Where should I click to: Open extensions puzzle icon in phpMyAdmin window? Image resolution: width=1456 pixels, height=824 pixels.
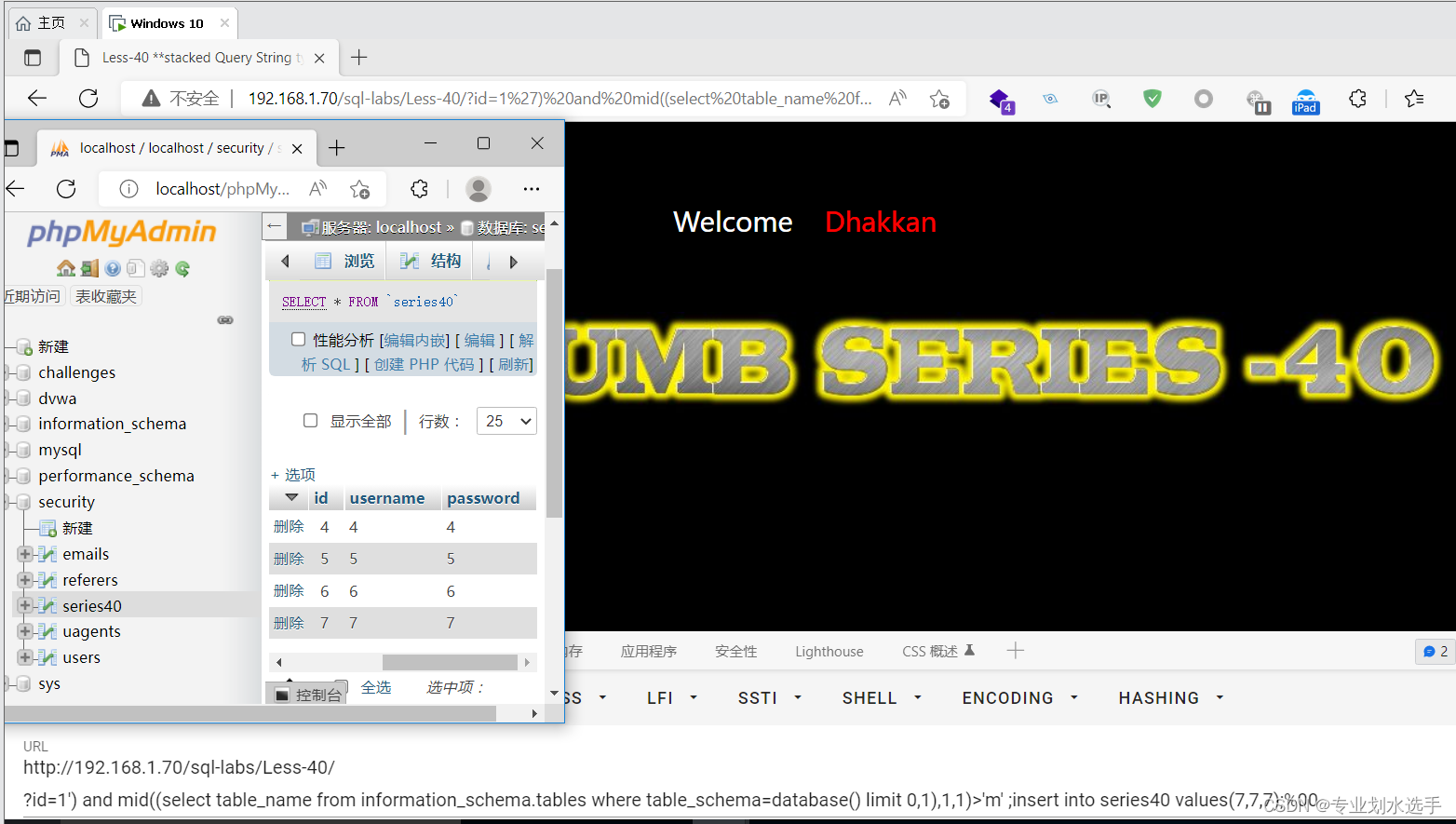pyautogui.click(x=420, y=189)
